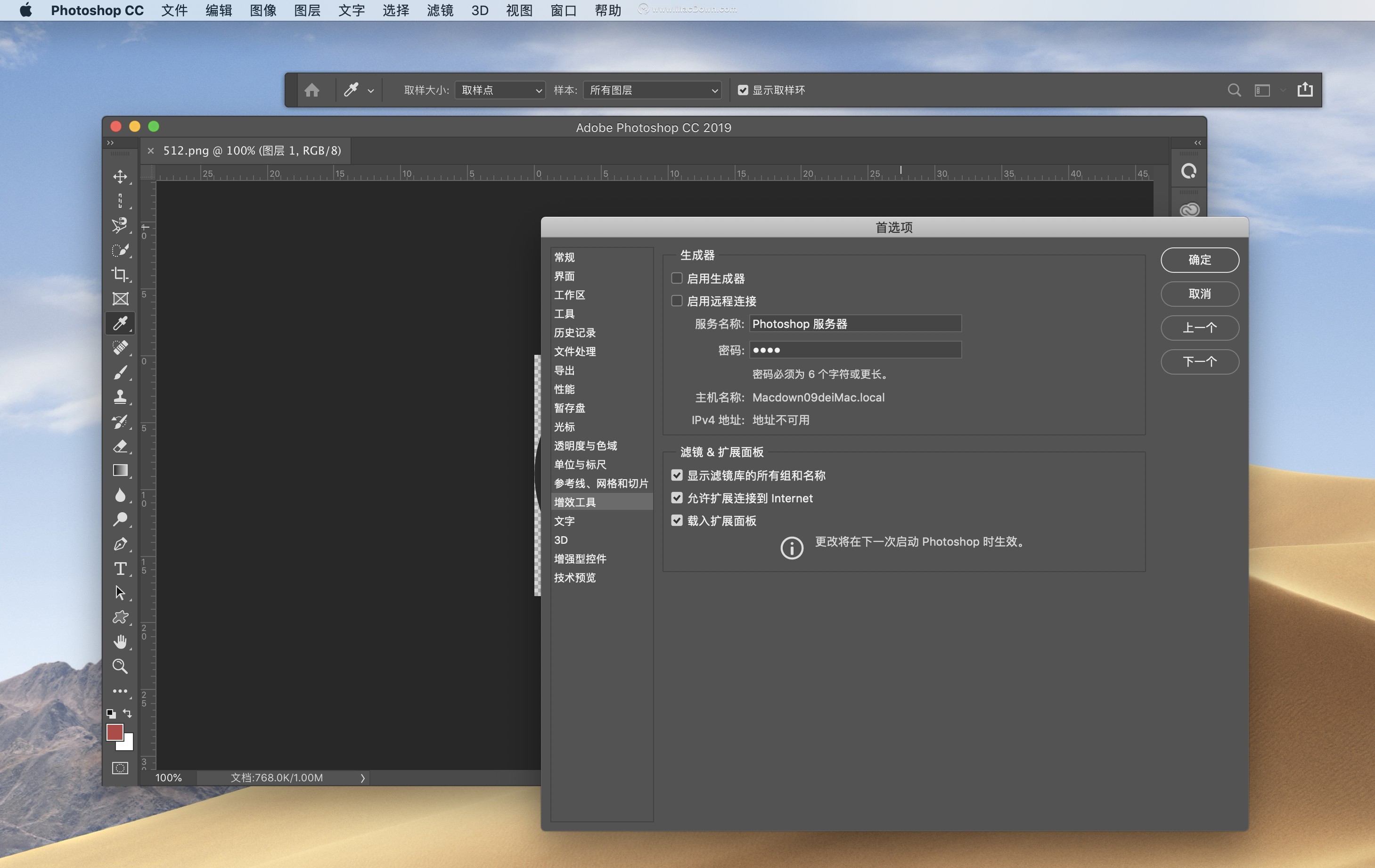Screen dimensions: 1375x868
Task: Select the Lasso selection tool
Action: pyautogui.click(x=120, y=225)
